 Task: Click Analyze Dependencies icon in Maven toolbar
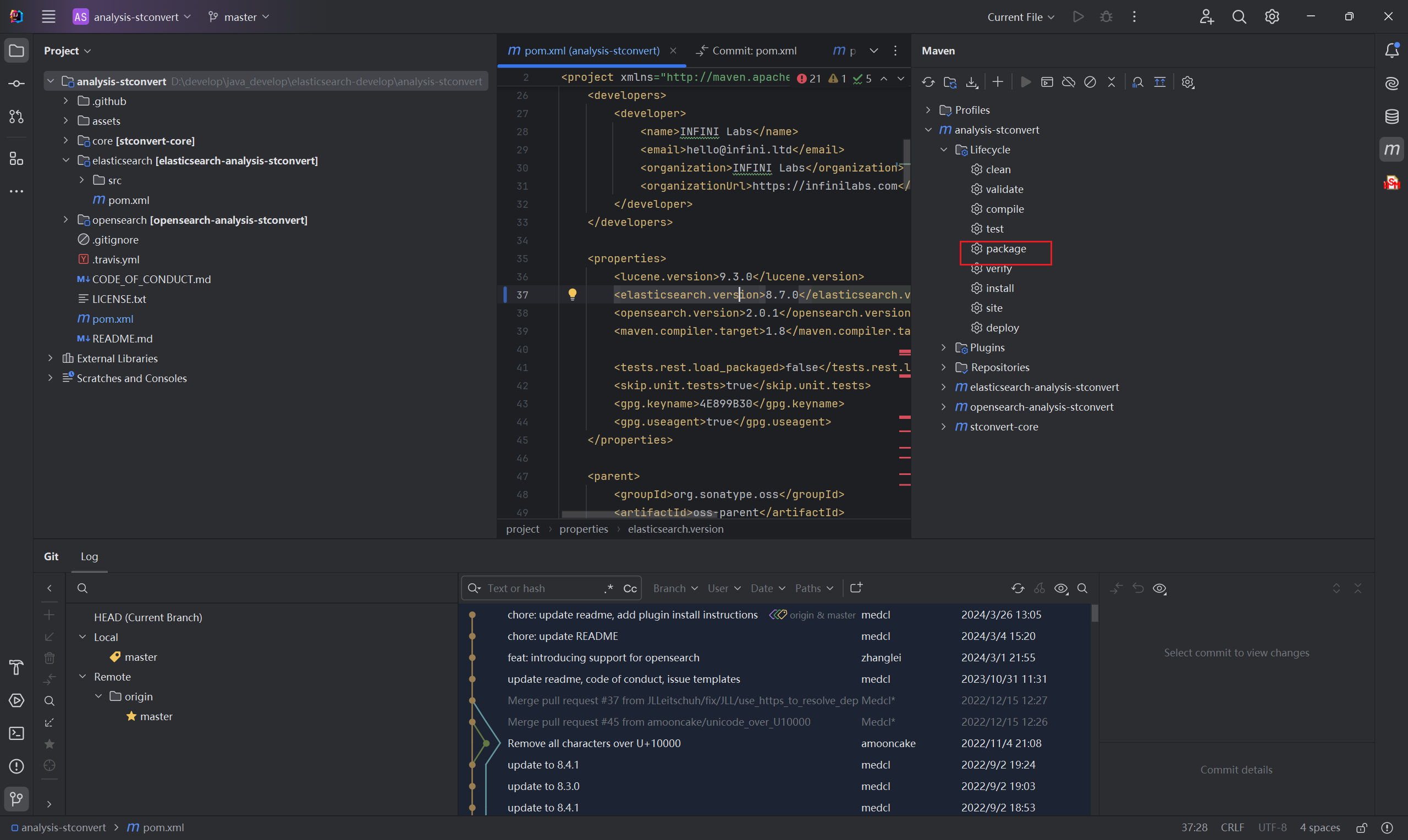tap(1138, 82)
